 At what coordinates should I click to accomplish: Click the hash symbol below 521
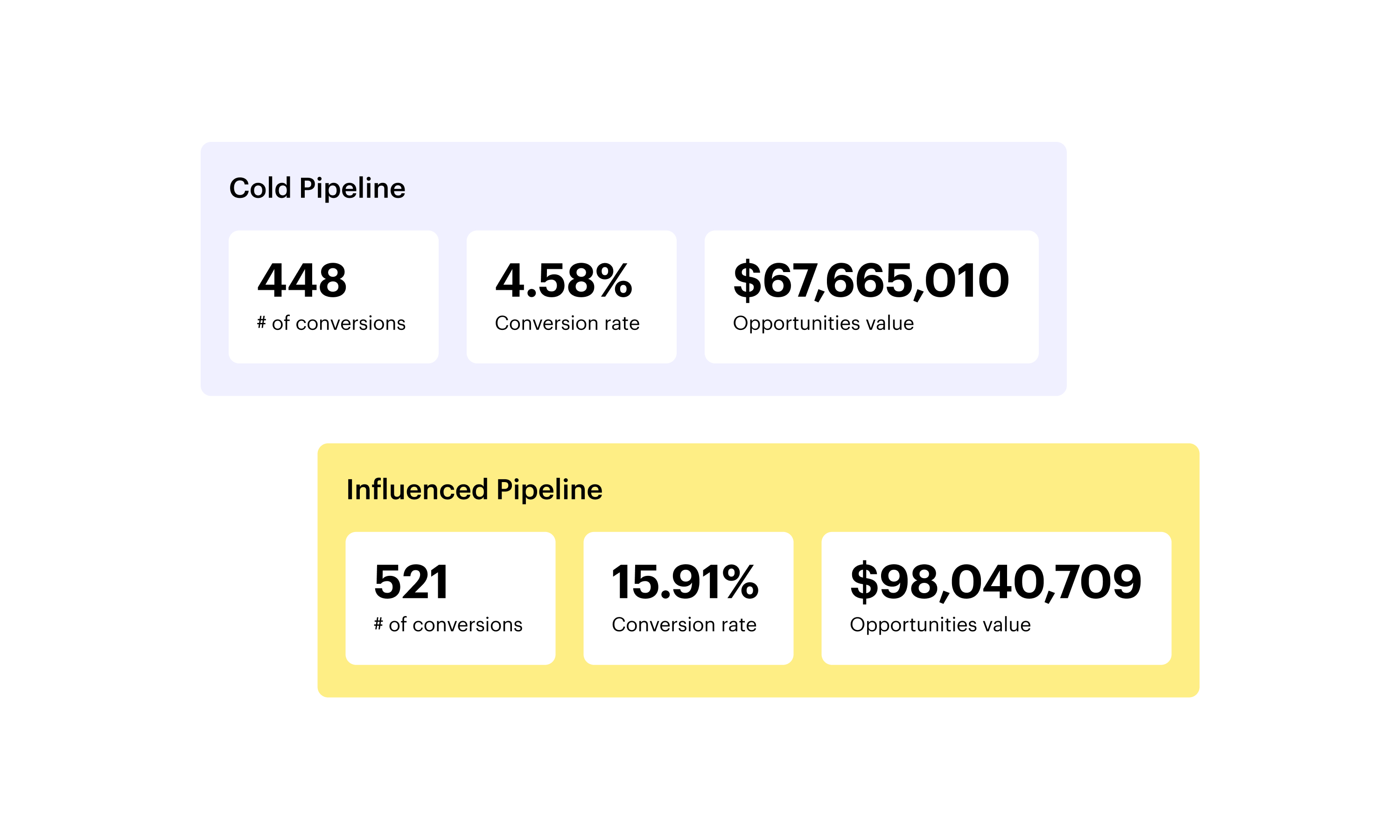pos(378,623)
